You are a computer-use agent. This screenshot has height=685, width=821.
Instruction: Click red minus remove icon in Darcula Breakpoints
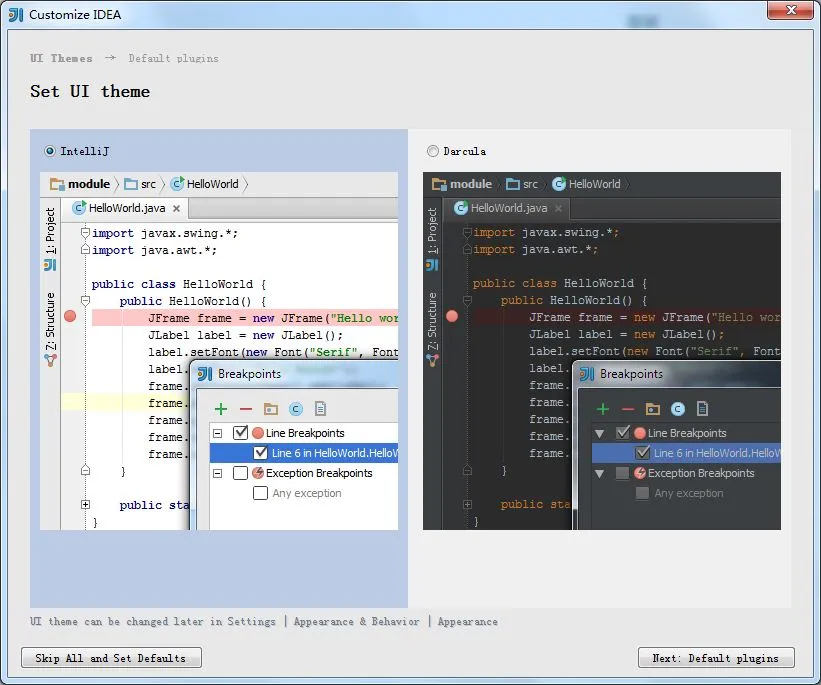pyautogui.click(x=628, y=409)
